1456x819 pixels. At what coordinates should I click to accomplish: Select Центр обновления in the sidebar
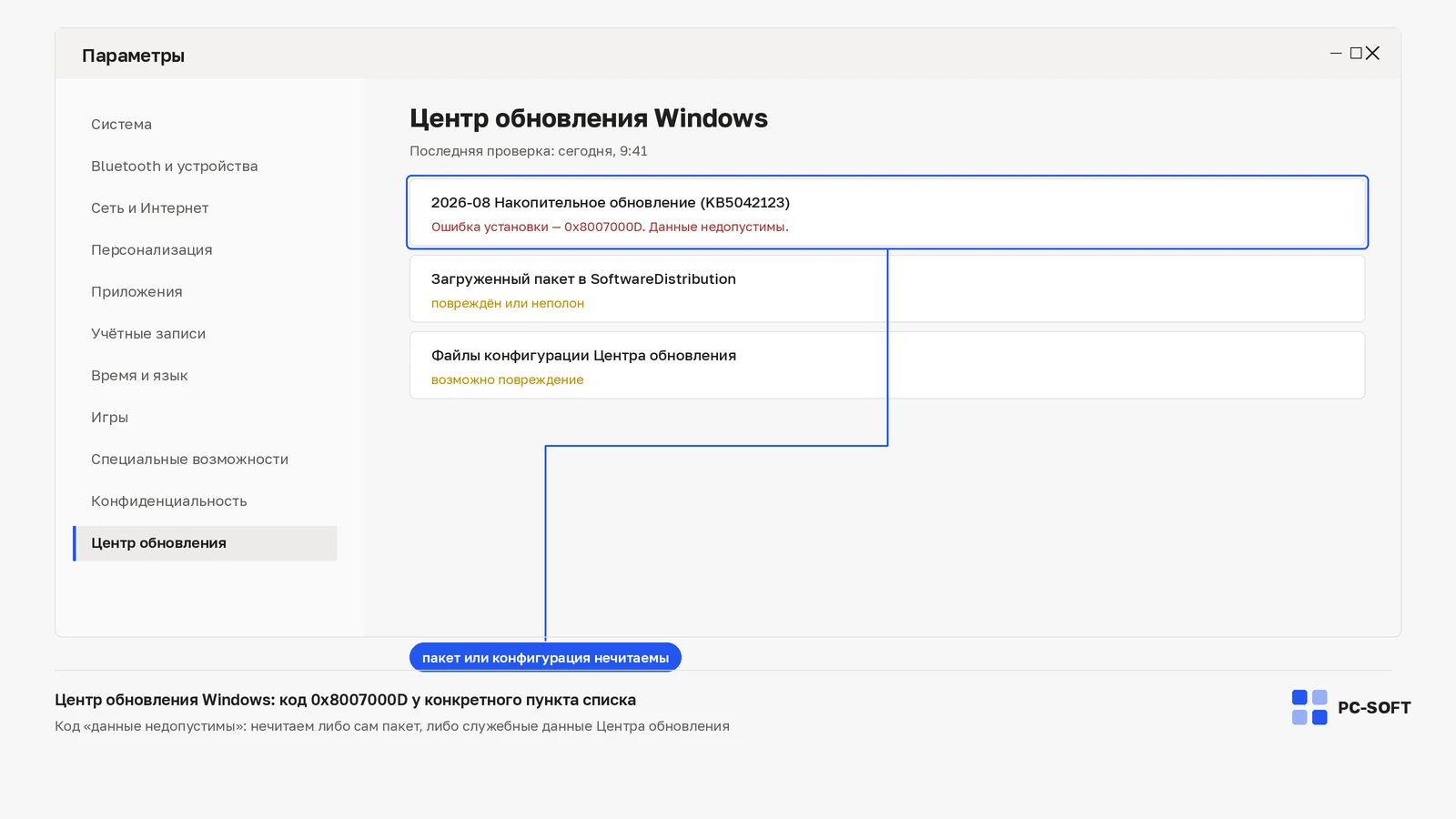(x=205, y=543)
